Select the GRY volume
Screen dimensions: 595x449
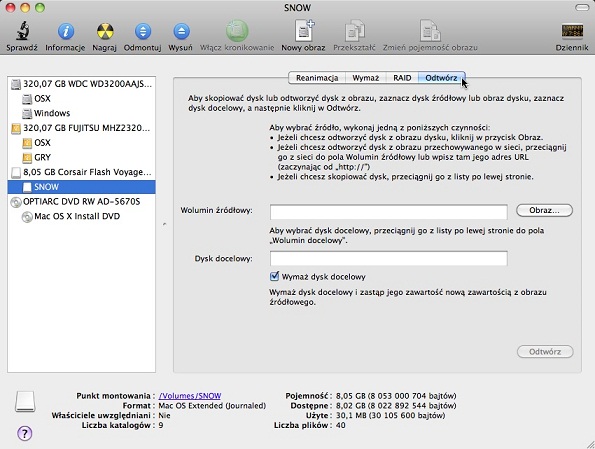pos(81,158)
